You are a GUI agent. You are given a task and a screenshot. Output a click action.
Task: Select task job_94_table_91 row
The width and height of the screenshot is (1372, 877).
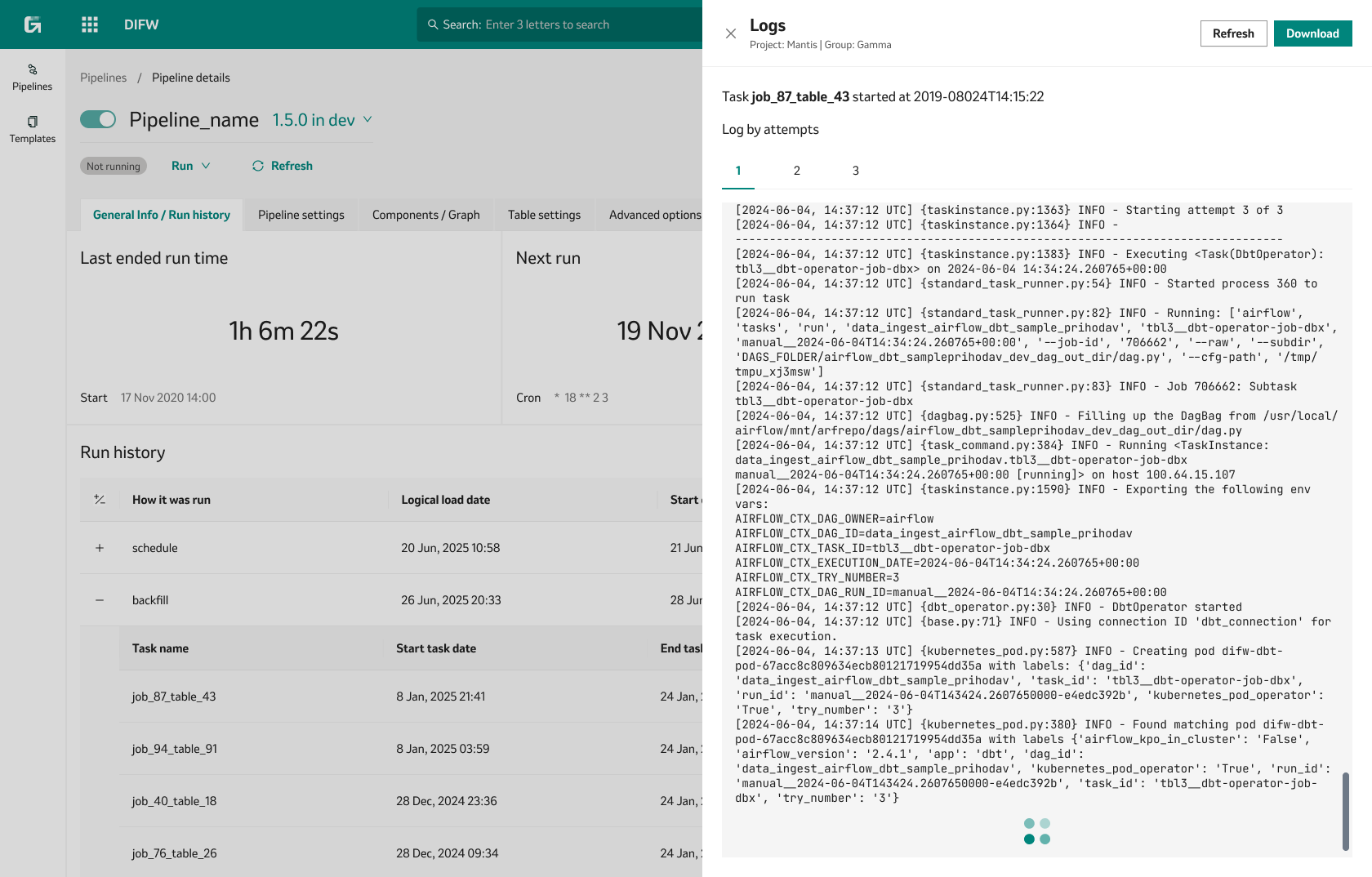click(411, 749)
